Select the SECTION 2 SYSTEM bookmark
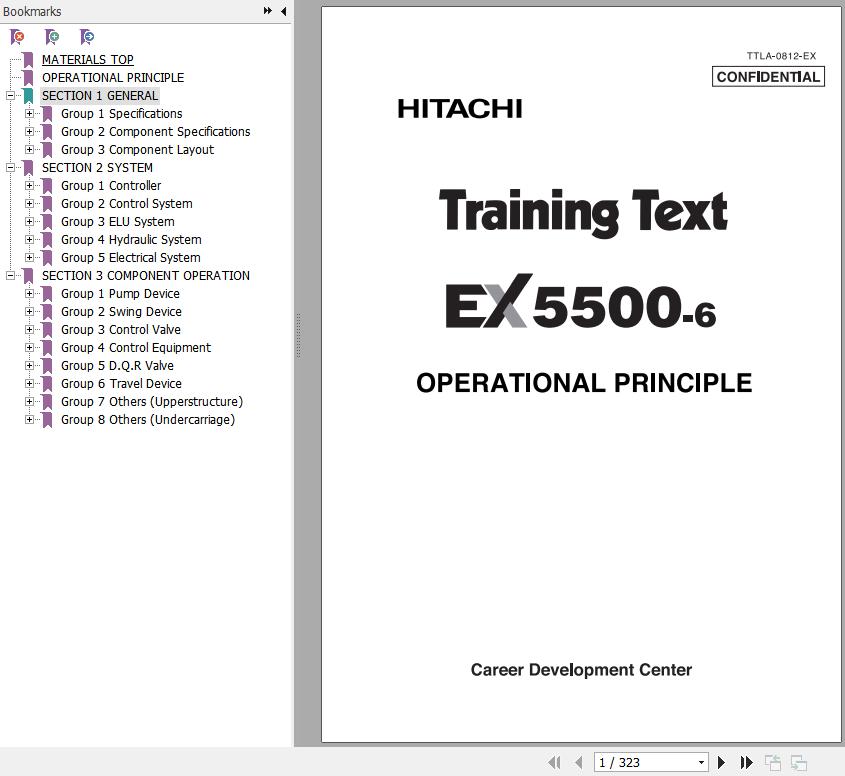Screen dimensions: 845x776 pyautogui.click(x=98, y=168)
